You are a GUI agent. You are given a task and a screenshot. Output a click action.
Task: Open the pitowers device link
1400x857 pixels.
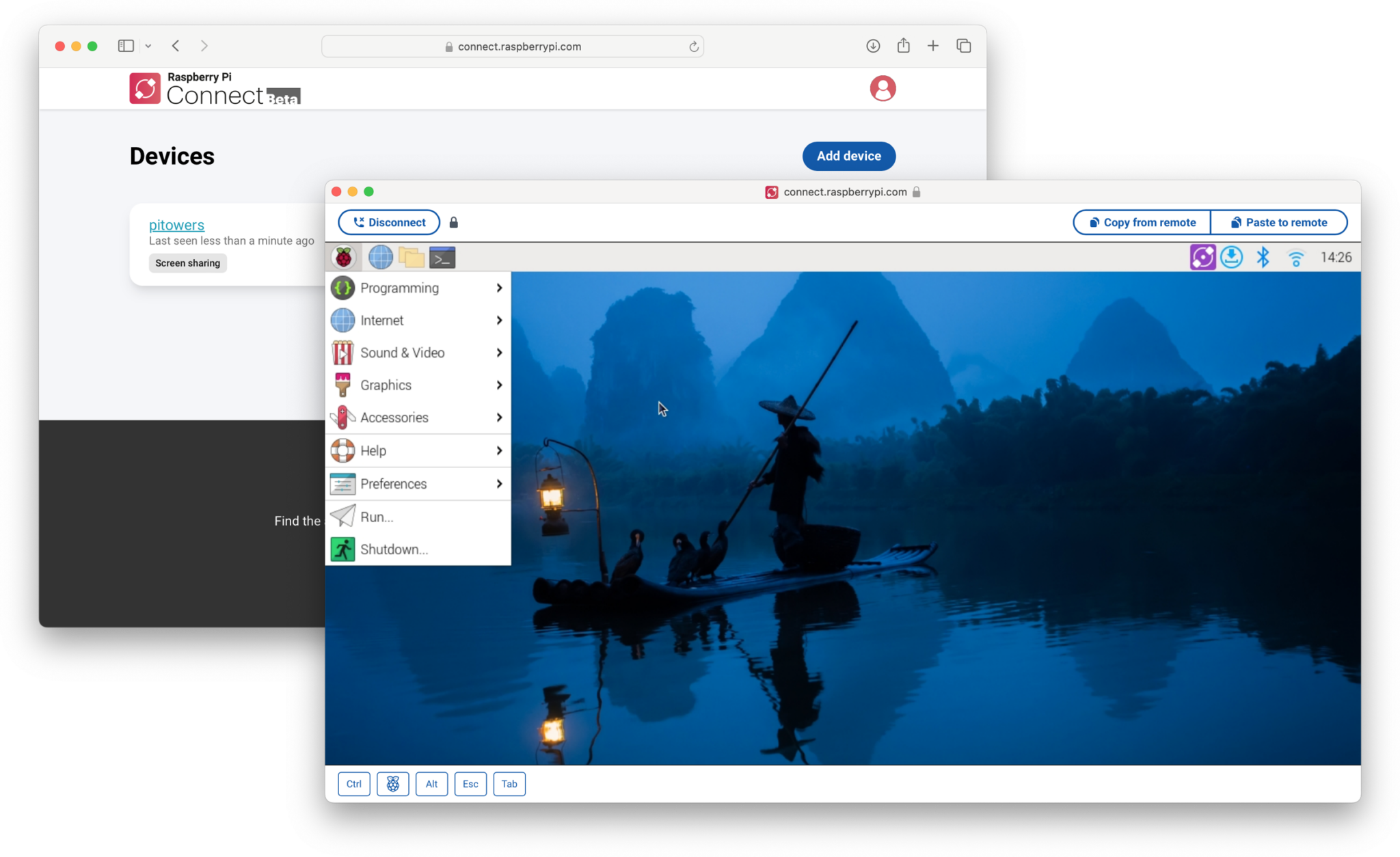click(x=176, y=224)
